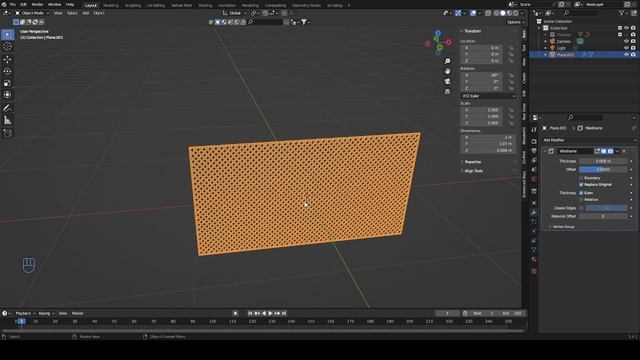Viewport: 640px width, 360px height.
Task: Click the Thickness value field
Action: coord(603,161)
